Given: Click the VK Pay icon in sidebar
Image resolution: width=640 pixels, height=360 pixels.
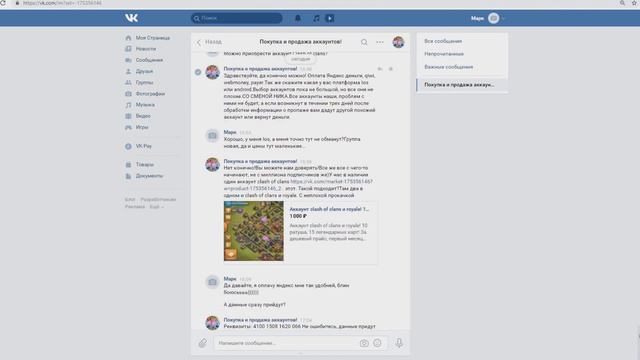Looking at the screenshot, I should (128, 146).
